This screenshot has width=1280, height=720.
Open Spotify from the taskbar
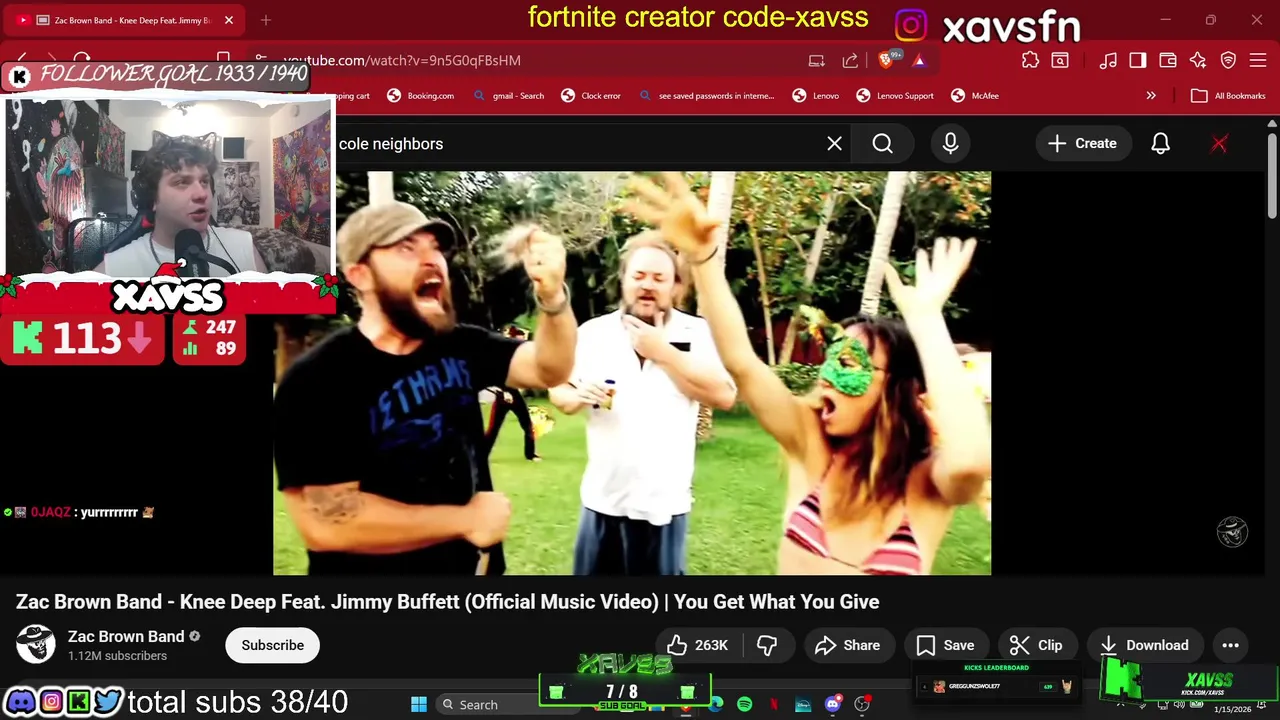click(745, 705)
